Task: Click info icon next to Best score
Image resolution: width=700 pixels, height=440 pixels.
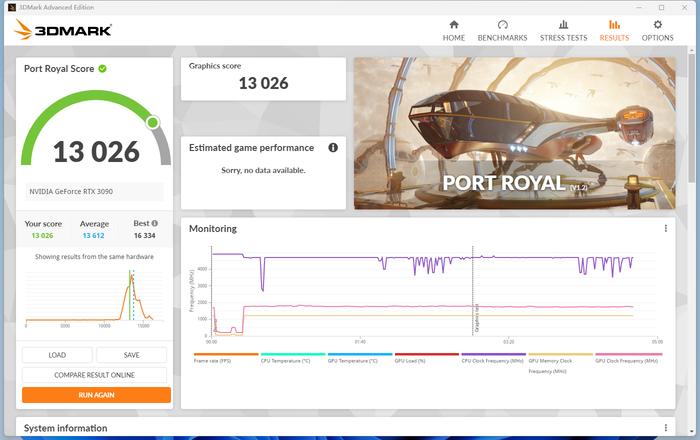Action: click(x=154, y=223)
